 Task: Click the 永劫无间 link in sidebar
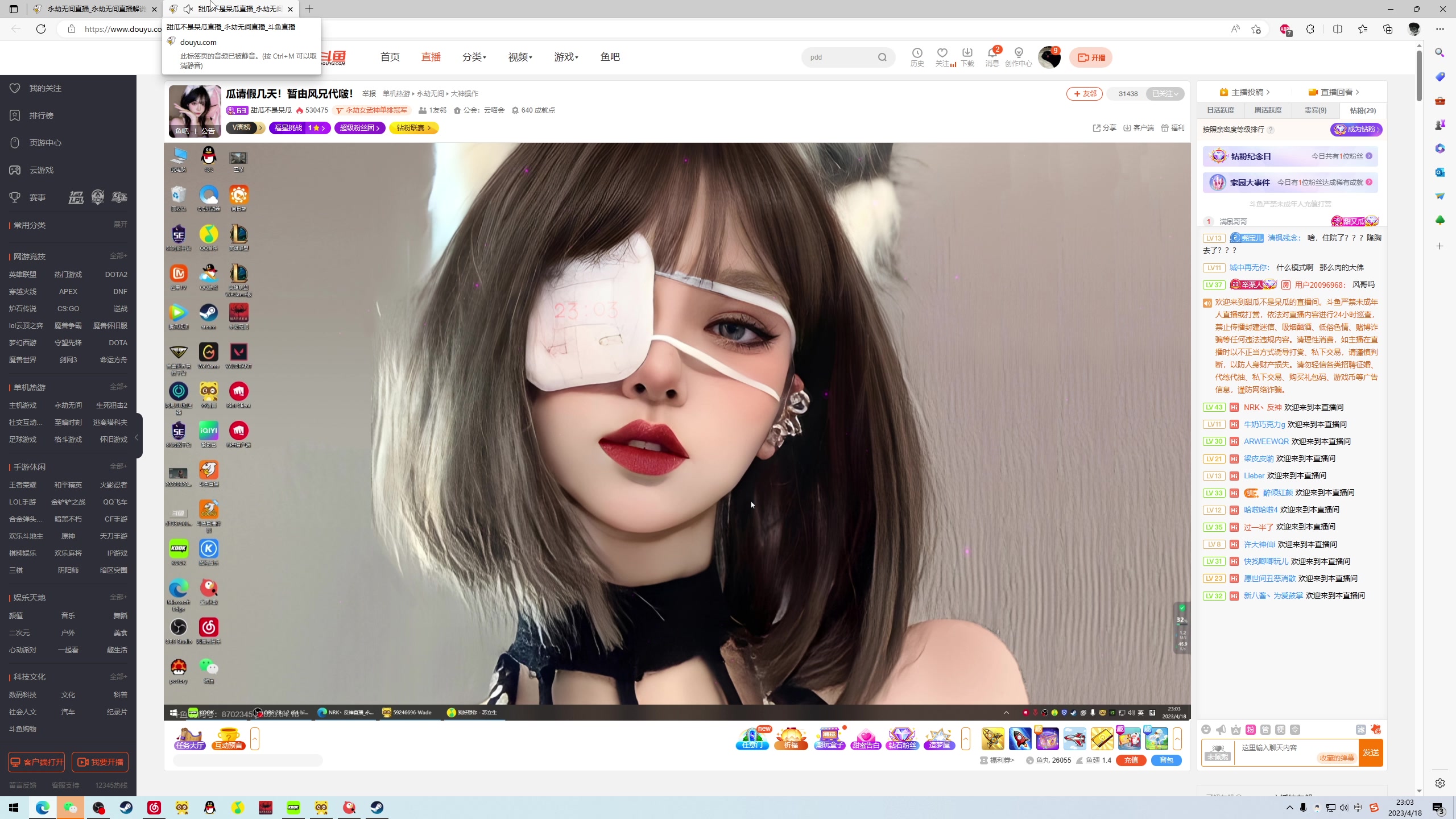[68, 405]
